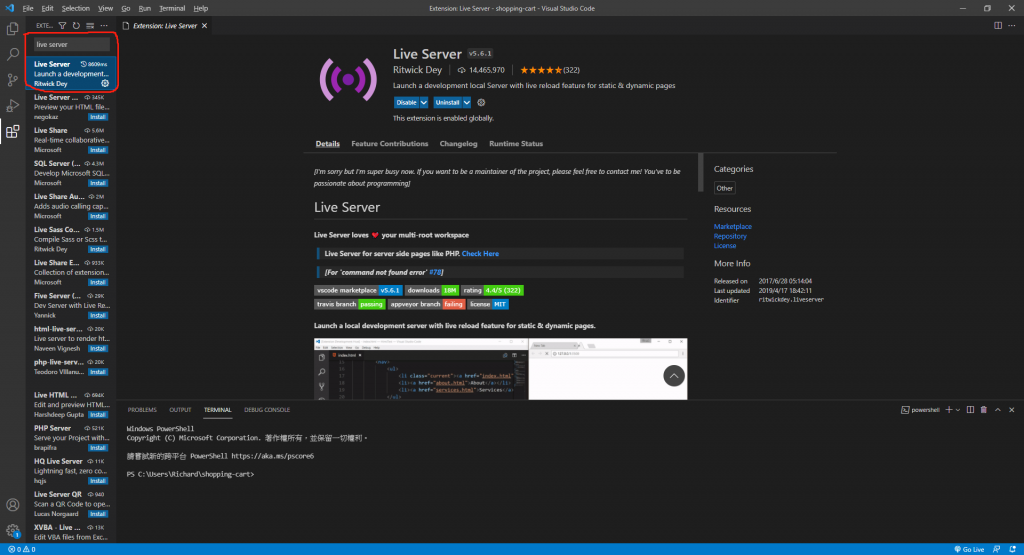Close the terminal panel
Image resolution: width=1024 pixels, height=555 pixels.
1012,410
